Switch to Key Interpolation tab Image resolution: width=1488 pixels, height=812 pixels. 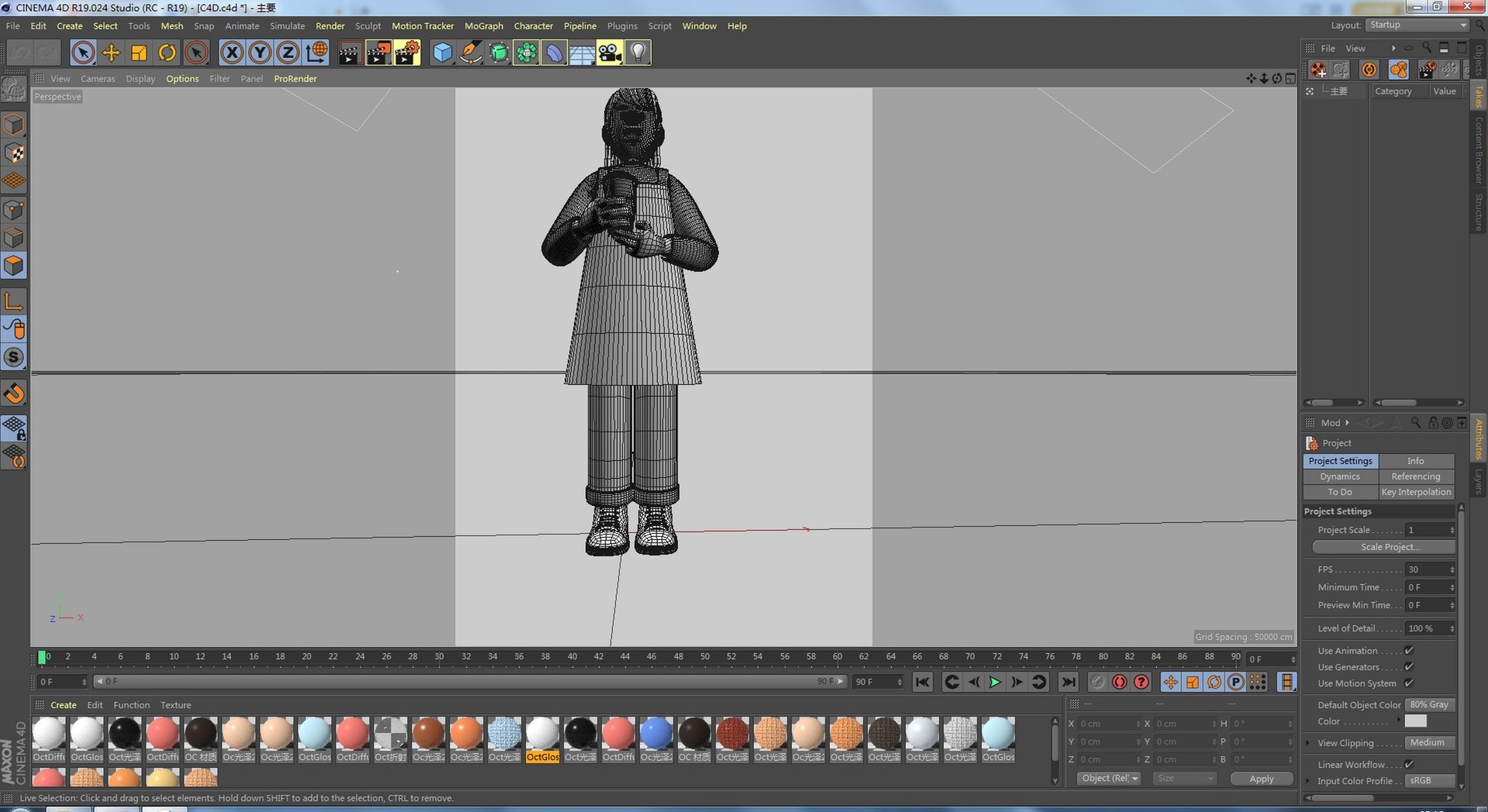click(1416, 492)
